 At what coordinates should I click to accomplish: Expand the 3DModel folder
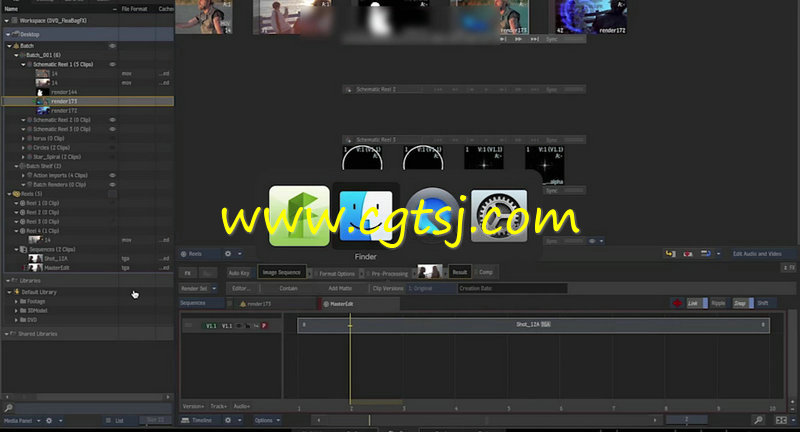coord(16,311)
